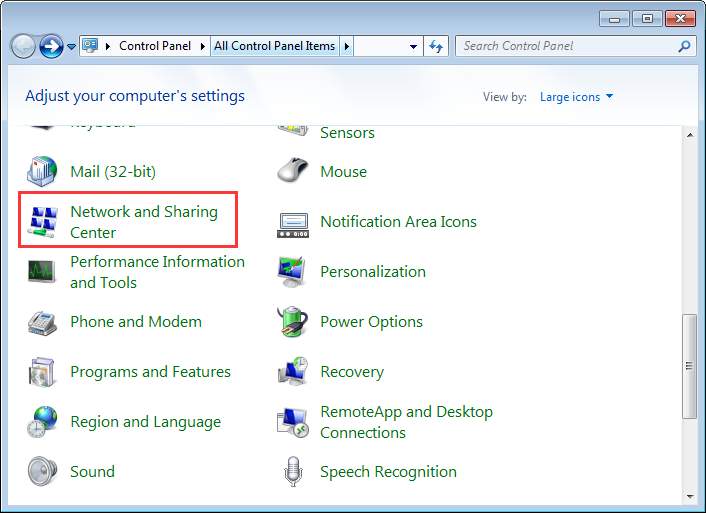Click the Control Panel icon in address bar
Viewport: 706px width, 513px height.
(91, 45)
